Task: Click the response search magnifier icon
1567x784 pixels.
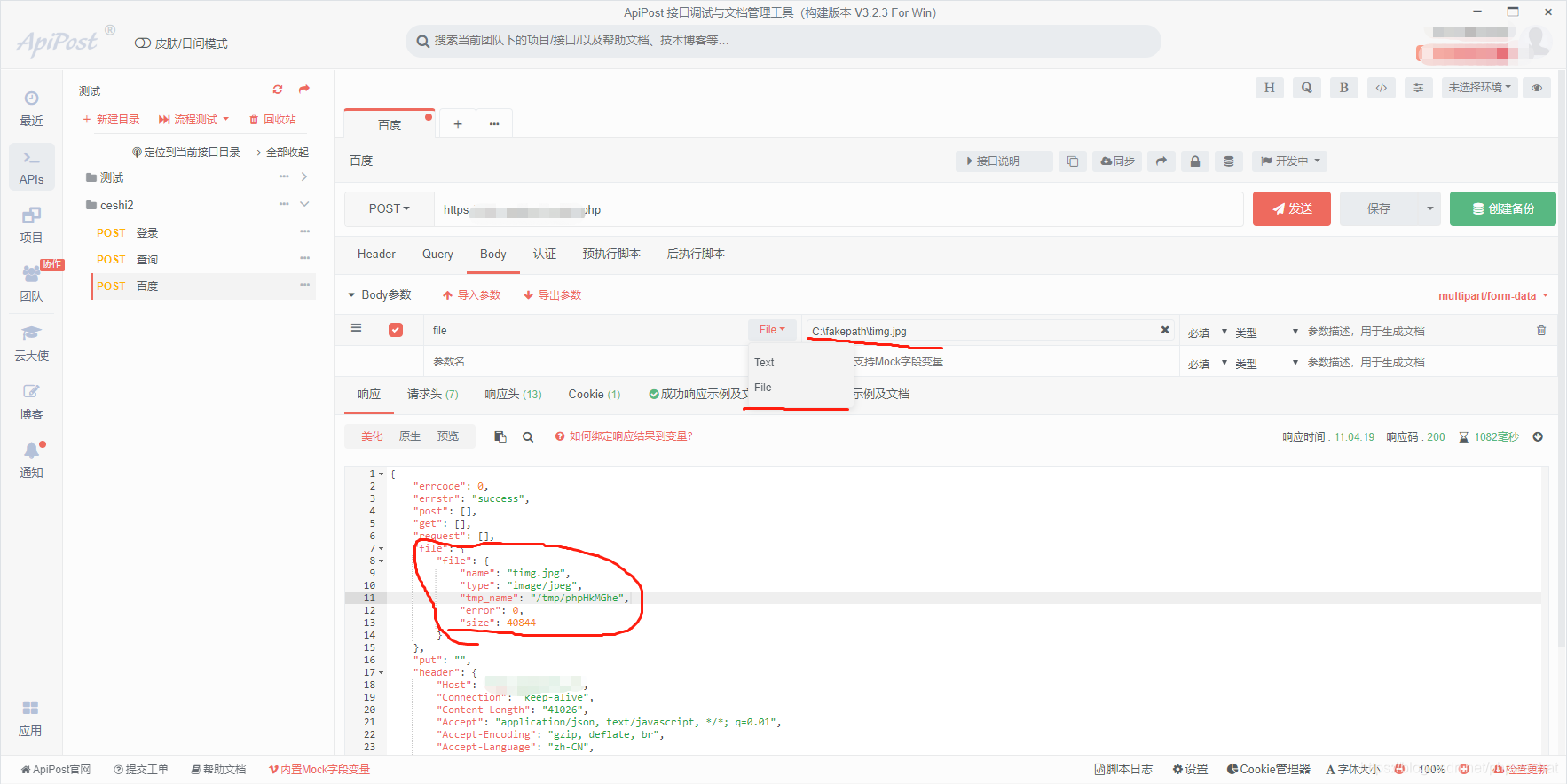Action: pyautogui.click(x=528, y=436)
